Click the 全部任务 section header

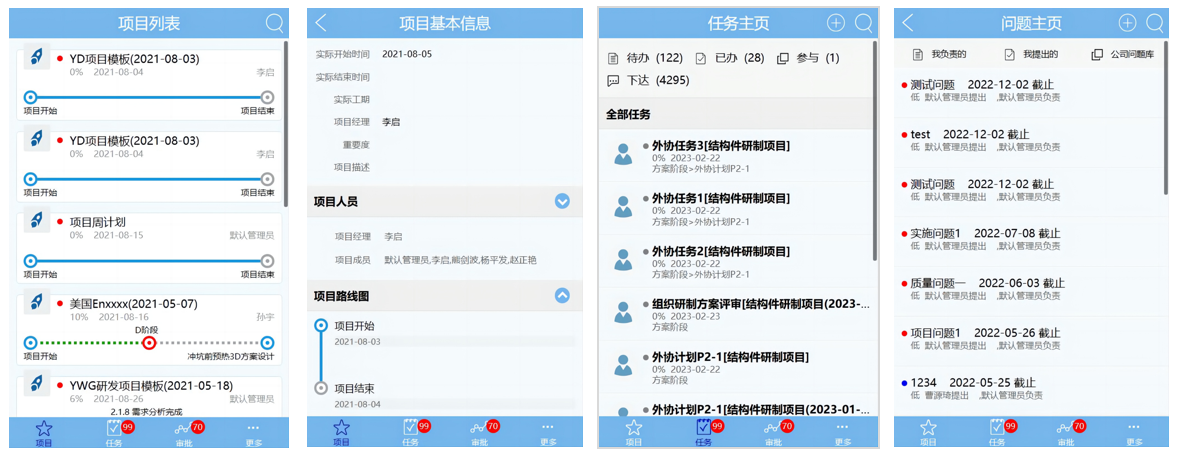tap(736, 115)
